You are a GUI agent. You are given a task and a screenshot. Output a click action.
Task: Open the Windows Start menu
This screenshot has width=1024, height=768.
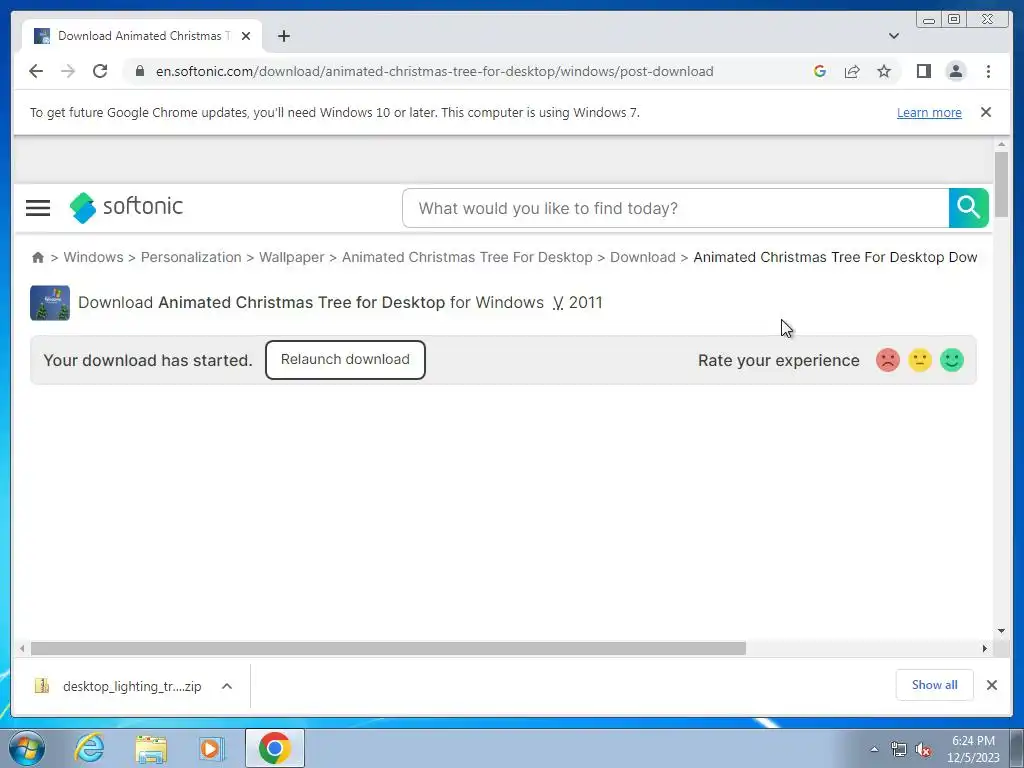26,748
